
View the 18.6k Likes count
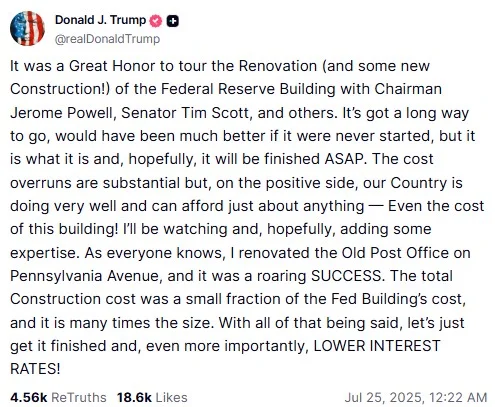134,397
